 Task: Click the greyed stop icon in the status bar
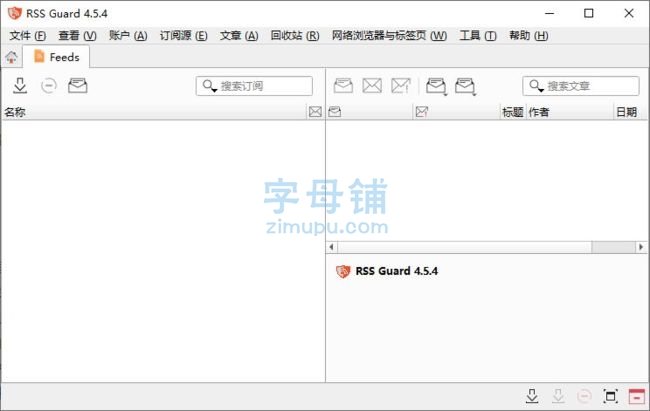584,396
